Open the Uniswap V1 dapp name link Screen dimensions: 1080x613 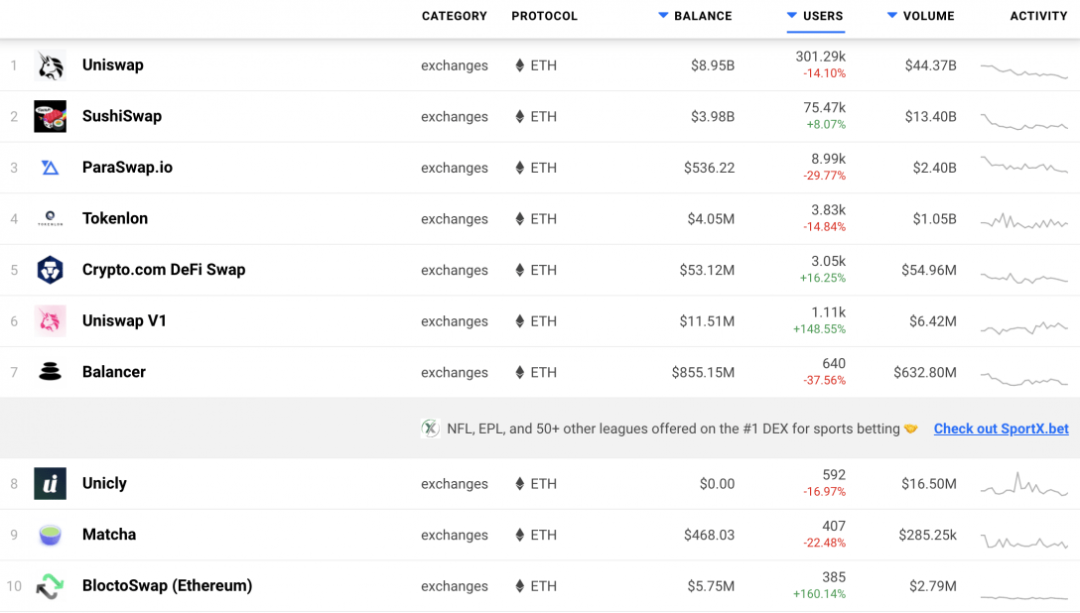tap(125, 320)
